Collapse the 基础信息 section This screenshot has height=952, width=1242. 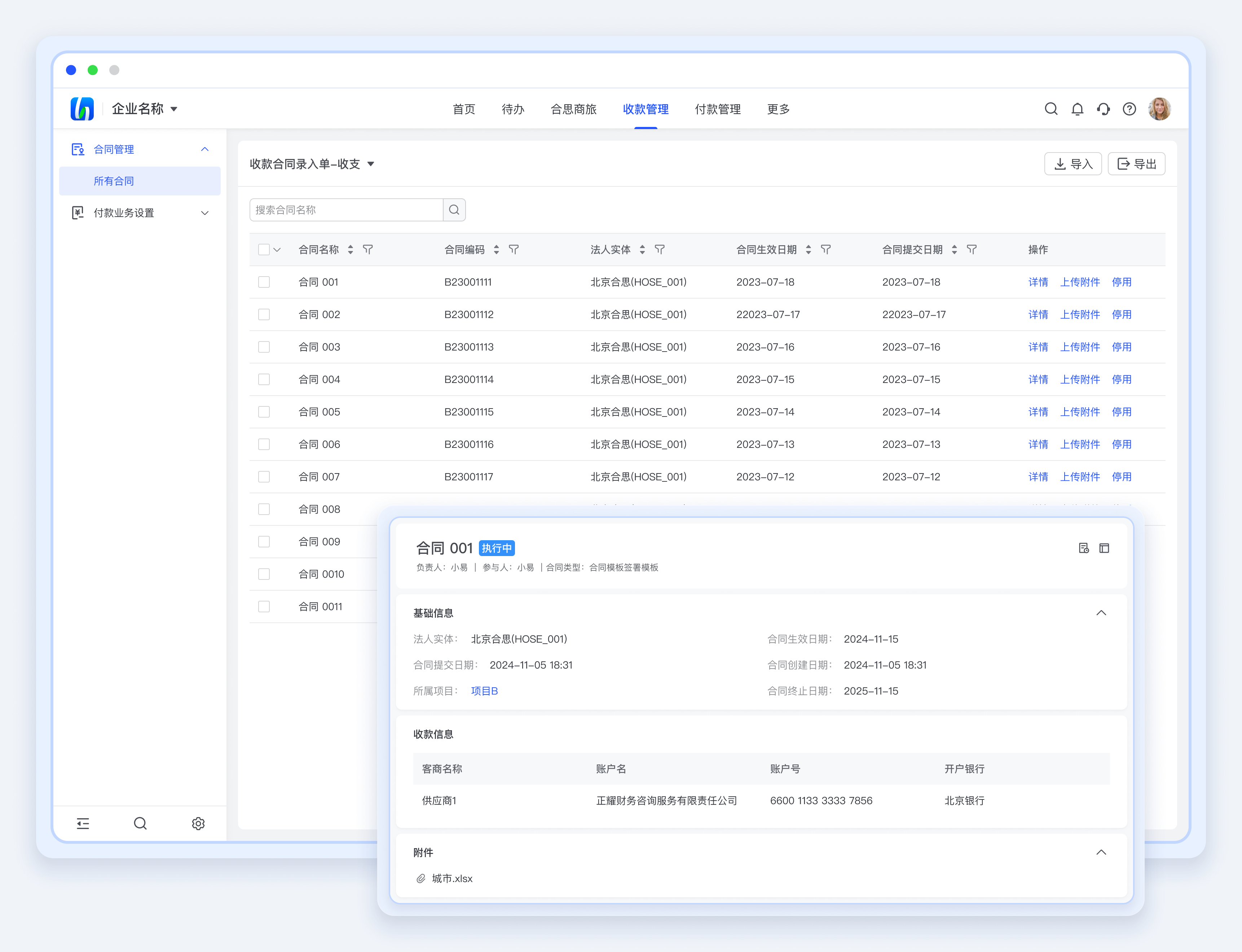pyautogui.click(x=1101, y=613)
